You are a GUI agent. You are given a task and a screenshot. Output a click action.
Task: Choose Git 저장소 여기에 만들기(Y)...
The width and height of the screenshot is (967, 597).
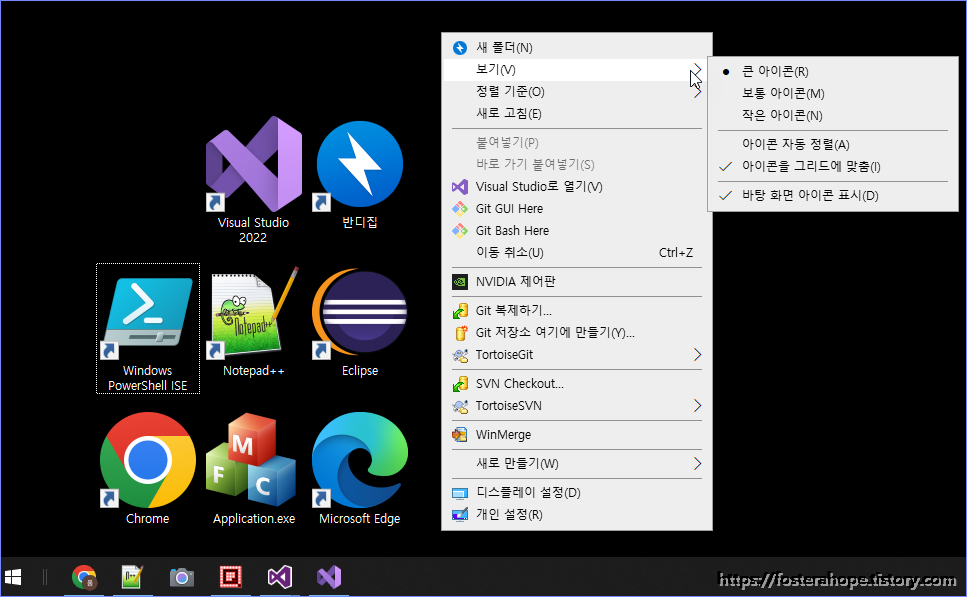577,333
